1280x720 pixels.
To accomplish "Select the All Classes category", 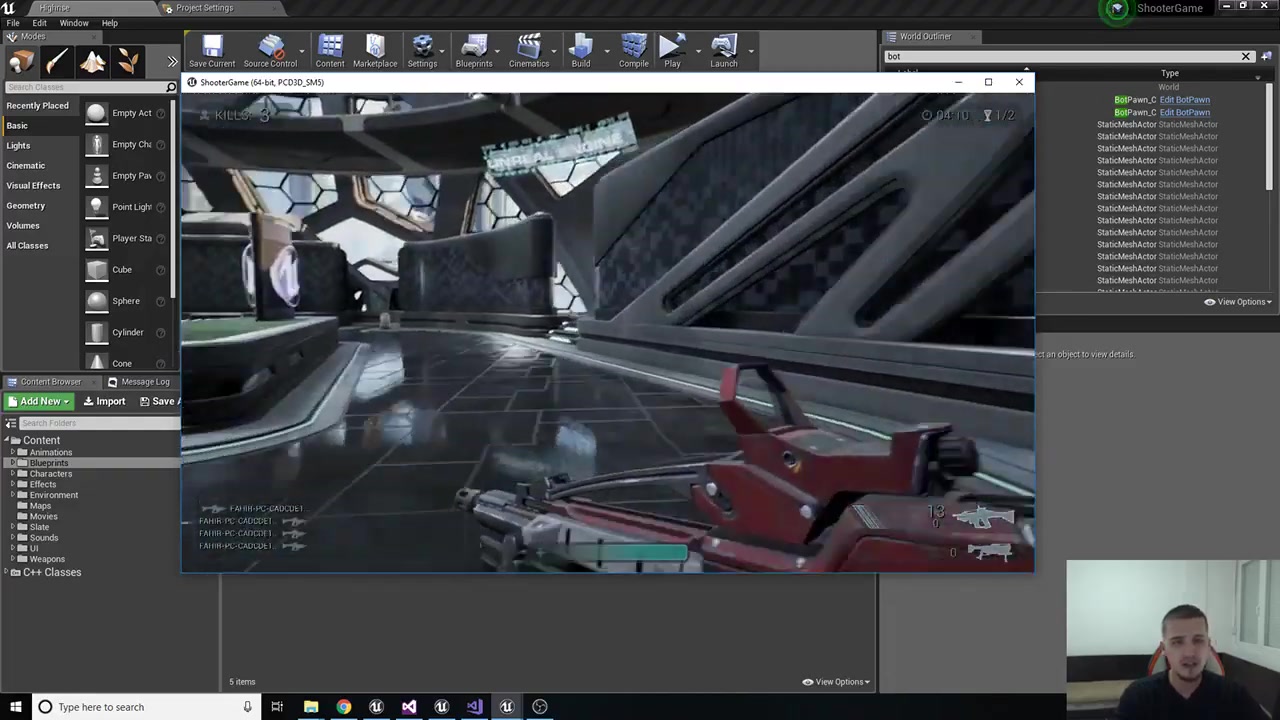I will click(x=27, y=246).
